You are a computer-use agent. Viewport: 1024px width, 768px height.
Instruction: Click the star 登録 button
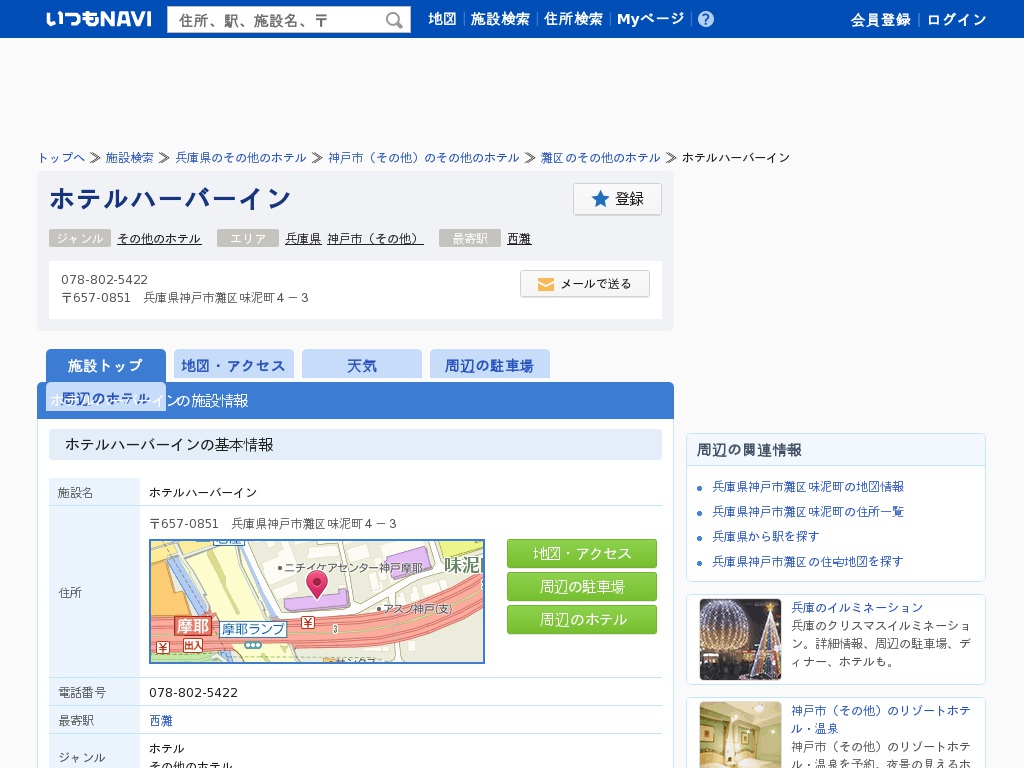click(x=617, y=199)
